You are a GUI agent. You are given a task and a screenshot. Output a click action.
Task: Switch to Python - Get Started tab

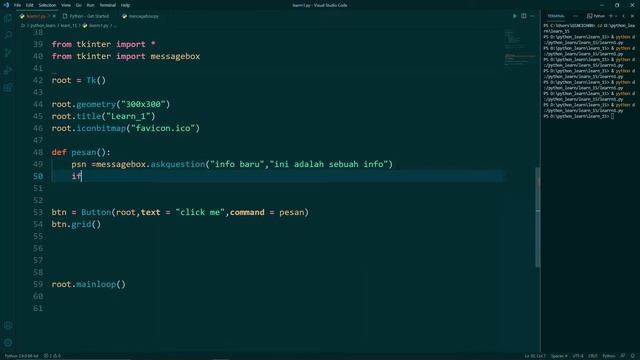(86, 16)
